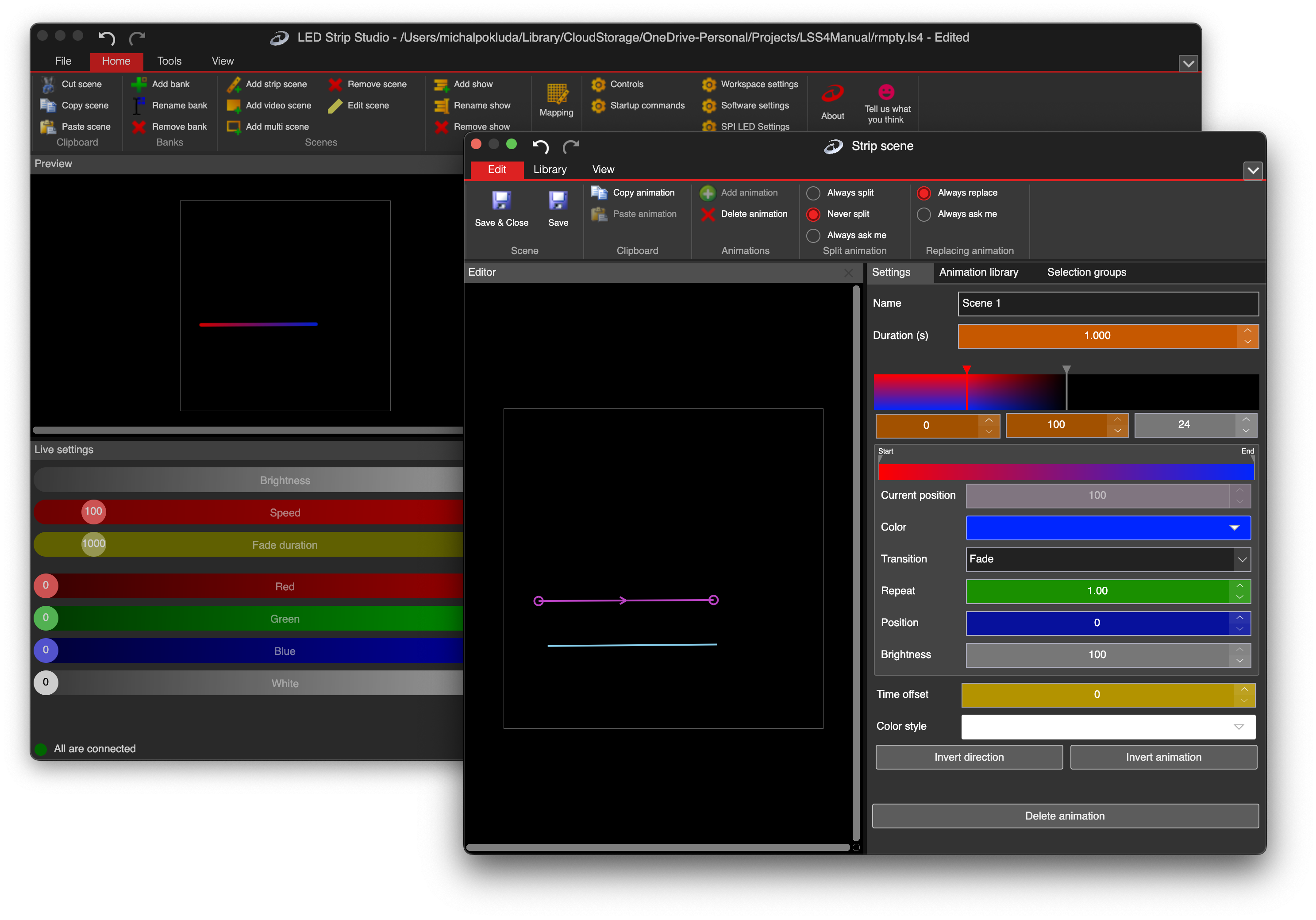Close the Editor panel with X
This screenshot has height=920, width=1316.
[848, 273]
